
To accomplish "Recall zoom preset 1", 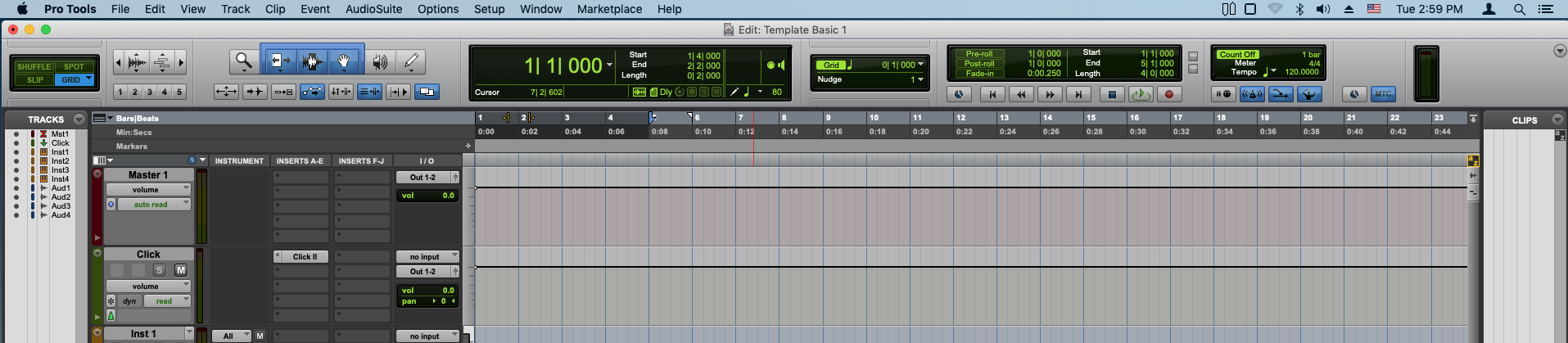I will [x=120, y=92].
